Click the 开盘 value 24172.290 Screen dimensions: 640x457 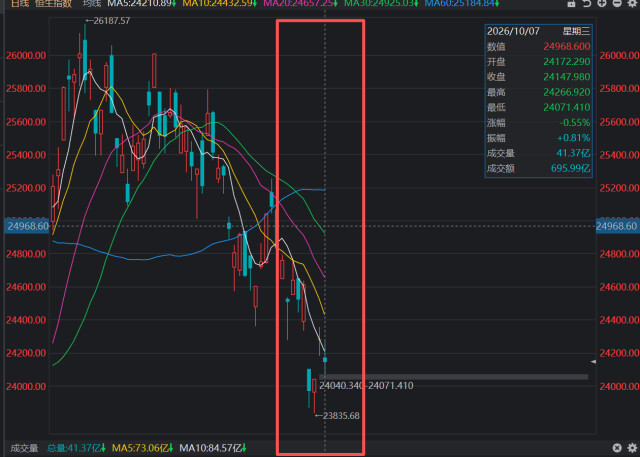coord(567,62)
